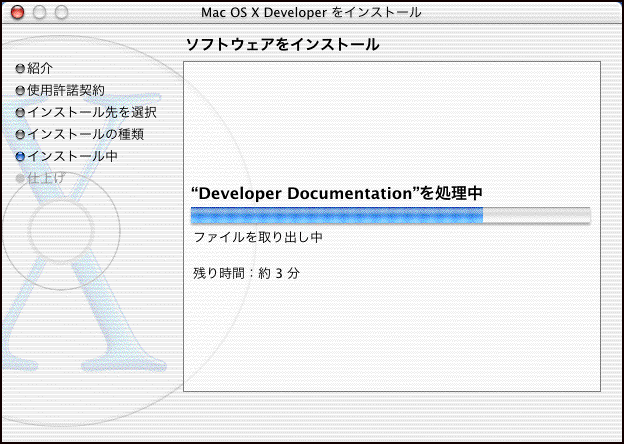Click the Mac OS X Developer window title
Screen dimensions: 624x444
(x=311, y=12)
